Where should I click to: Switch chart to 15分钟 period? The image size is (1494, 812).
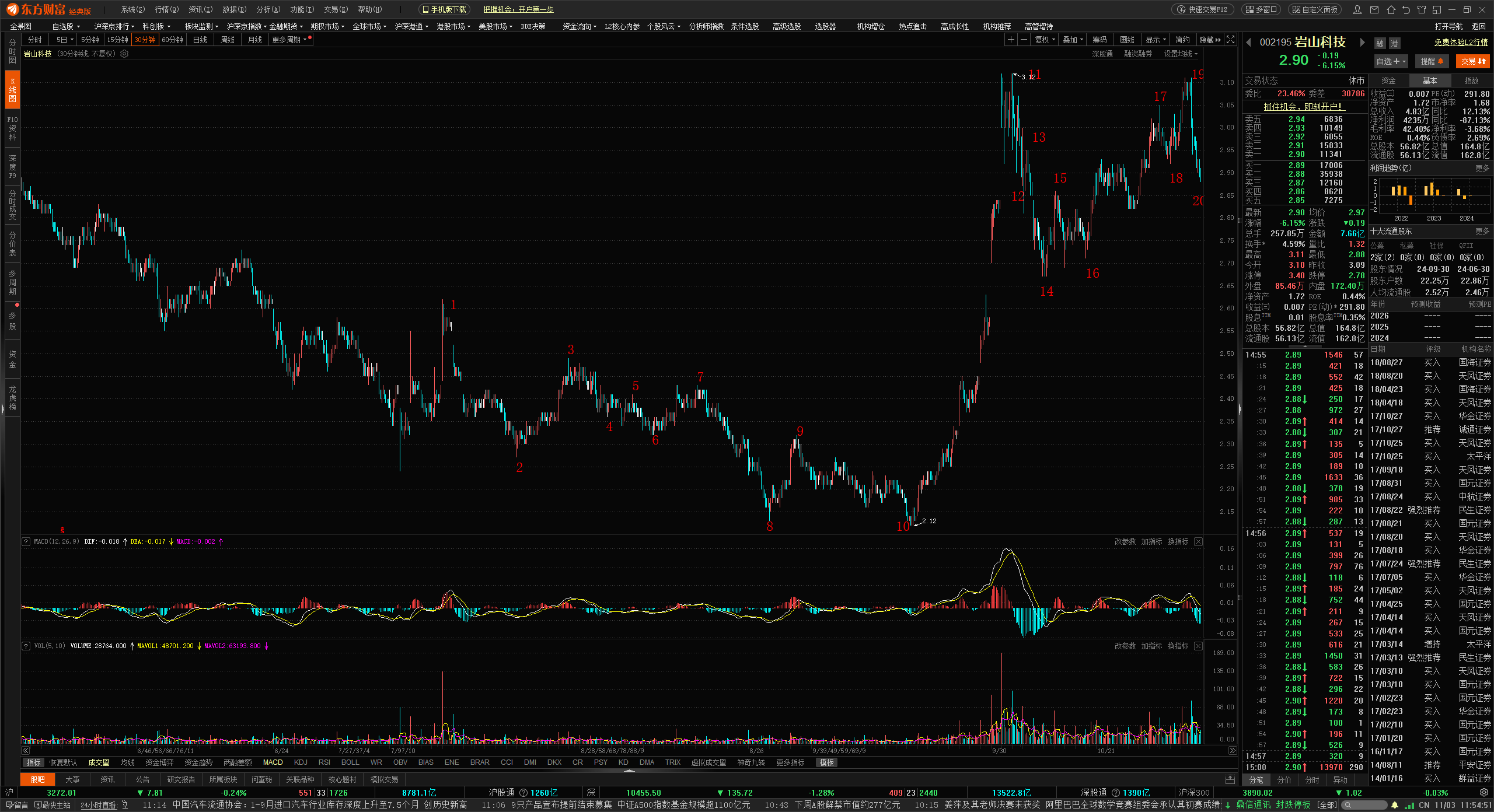pos(117,40)
